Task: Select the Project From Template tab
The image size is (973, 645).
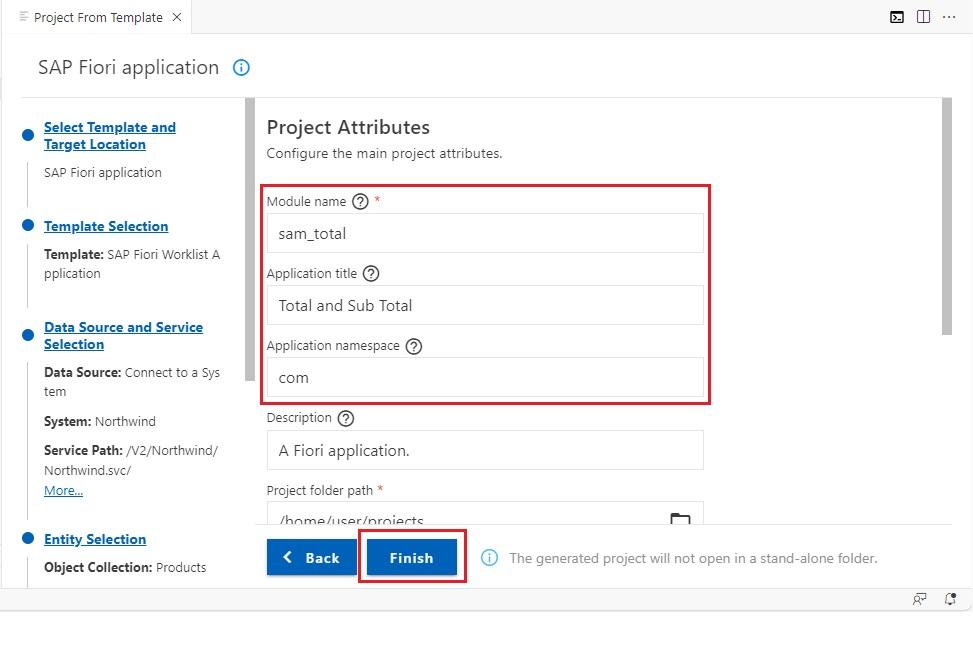Action: [x=98, y=17]
